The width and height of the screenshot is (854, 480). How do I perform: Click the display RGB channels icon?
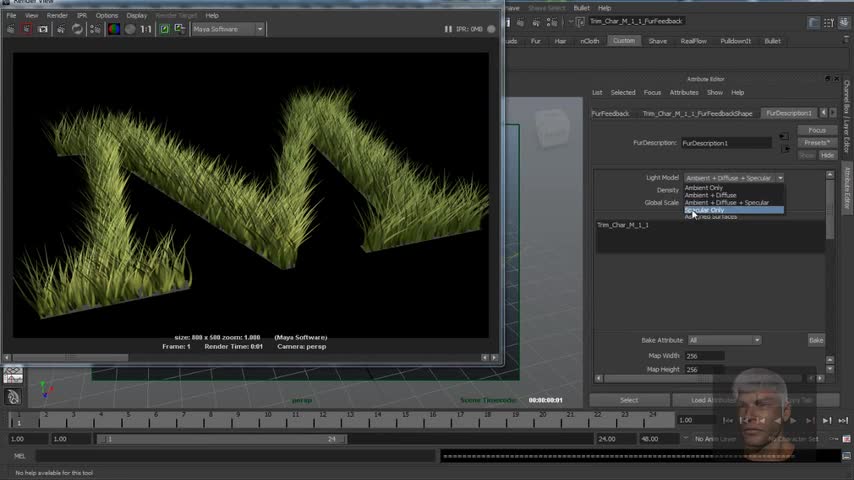pos(114,29)
